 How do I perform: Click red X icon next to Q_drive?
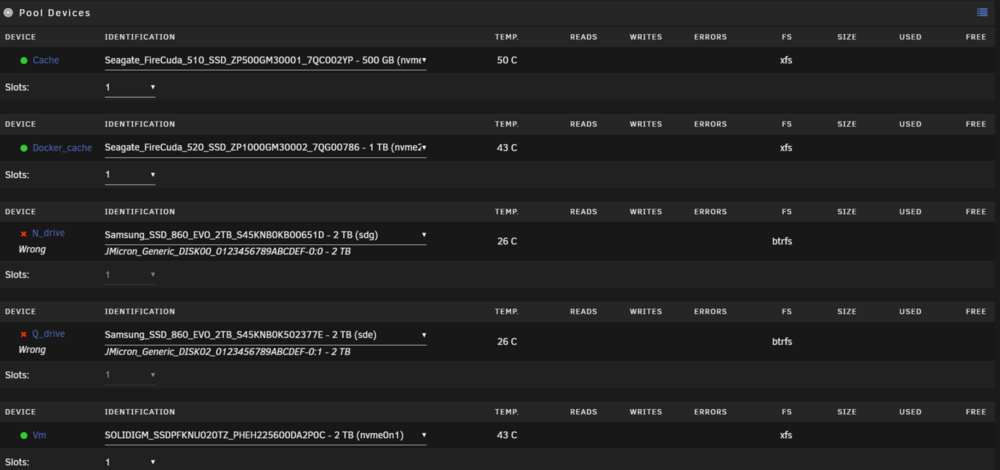click(24, 334)
